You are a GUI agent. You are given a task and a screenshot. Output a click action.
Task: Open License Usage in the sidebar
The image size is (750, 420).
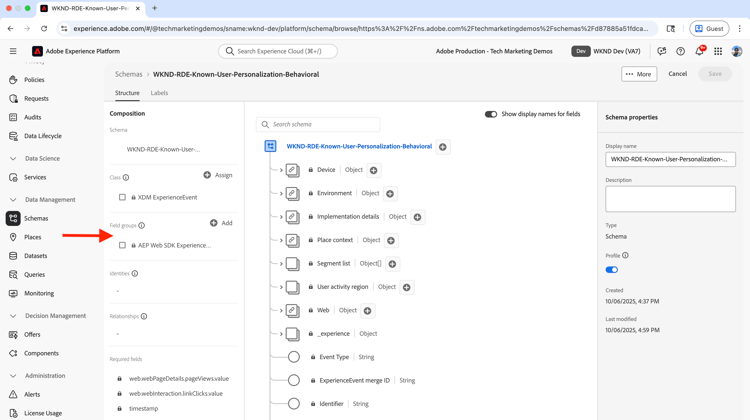coord(43,413)
